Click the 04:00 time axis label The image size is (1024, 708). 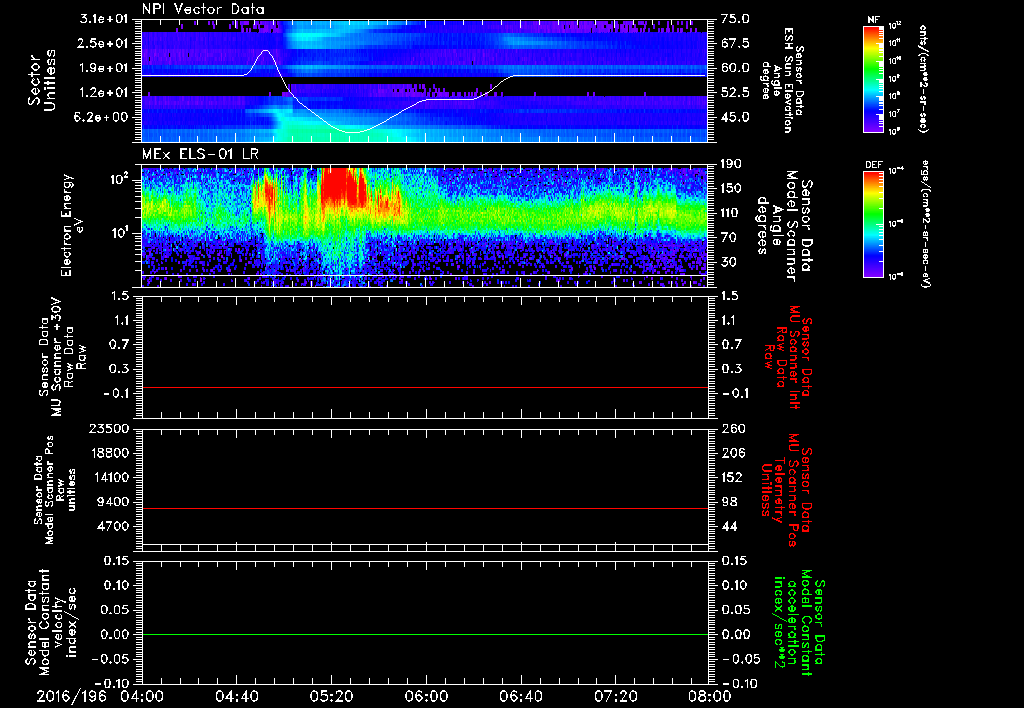[x=142, y=695]
